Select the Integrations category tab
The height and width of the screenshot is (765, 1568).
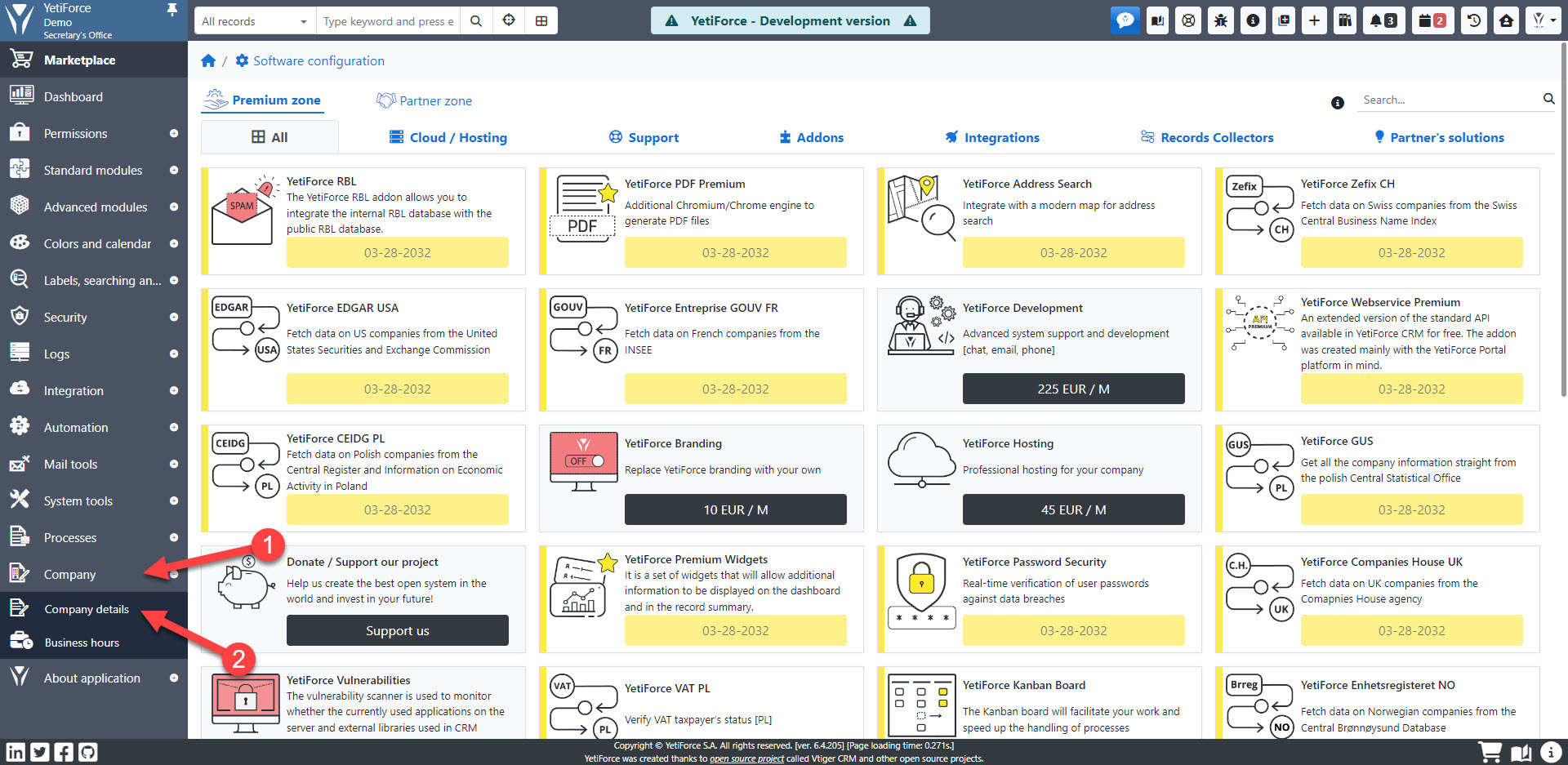tap(992, 137)
